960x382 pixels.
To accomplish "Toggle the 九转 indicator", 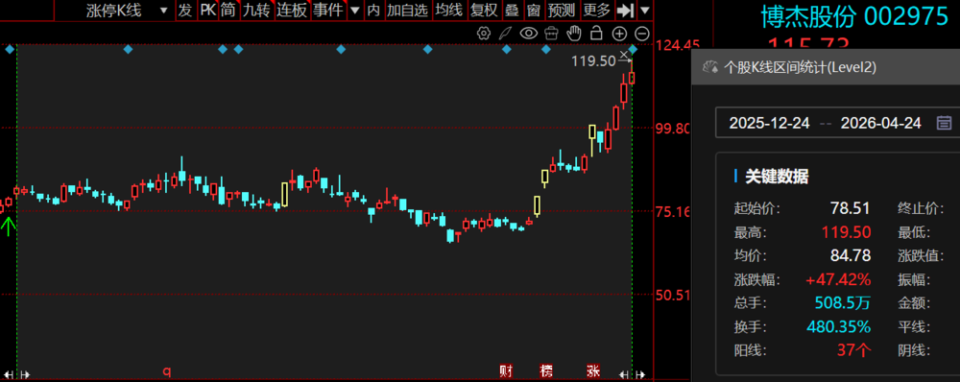I will click(257, 10).
